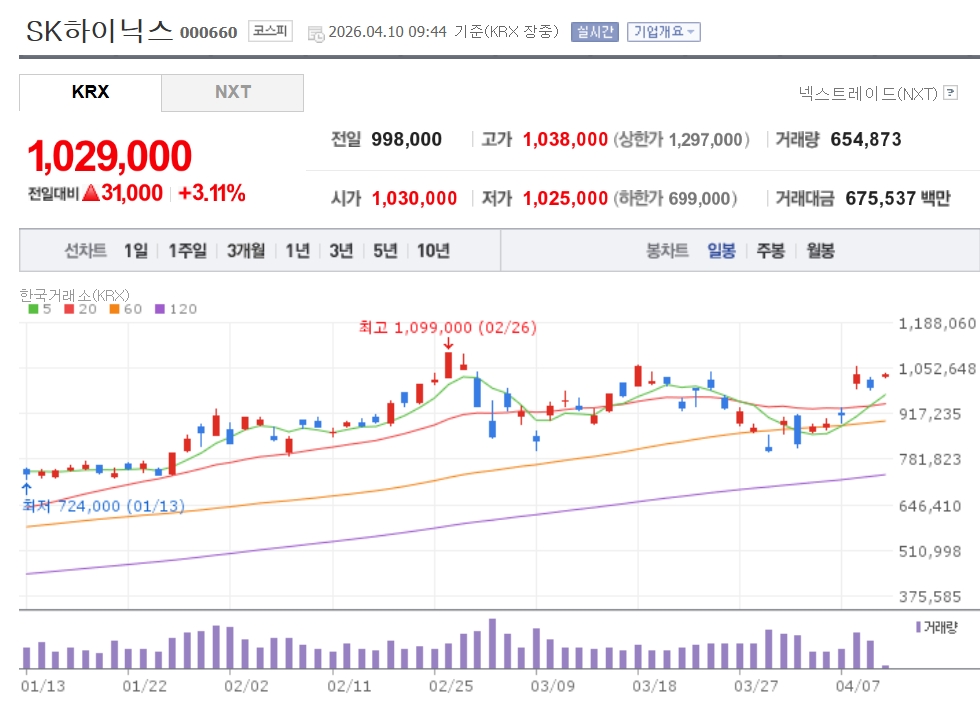This screenshot has width=980, height=717.
Task: Show the 10년 line chart
Action: 433,250
